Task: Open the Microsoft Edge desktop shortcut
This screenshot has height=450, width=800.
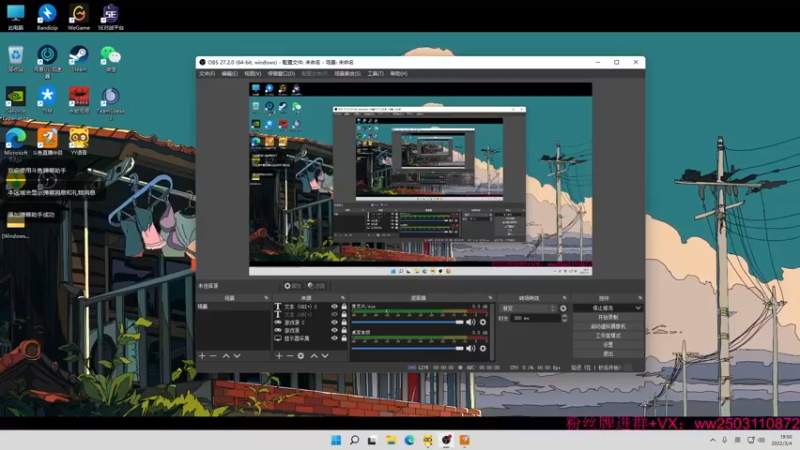Action: coord(16,143)
